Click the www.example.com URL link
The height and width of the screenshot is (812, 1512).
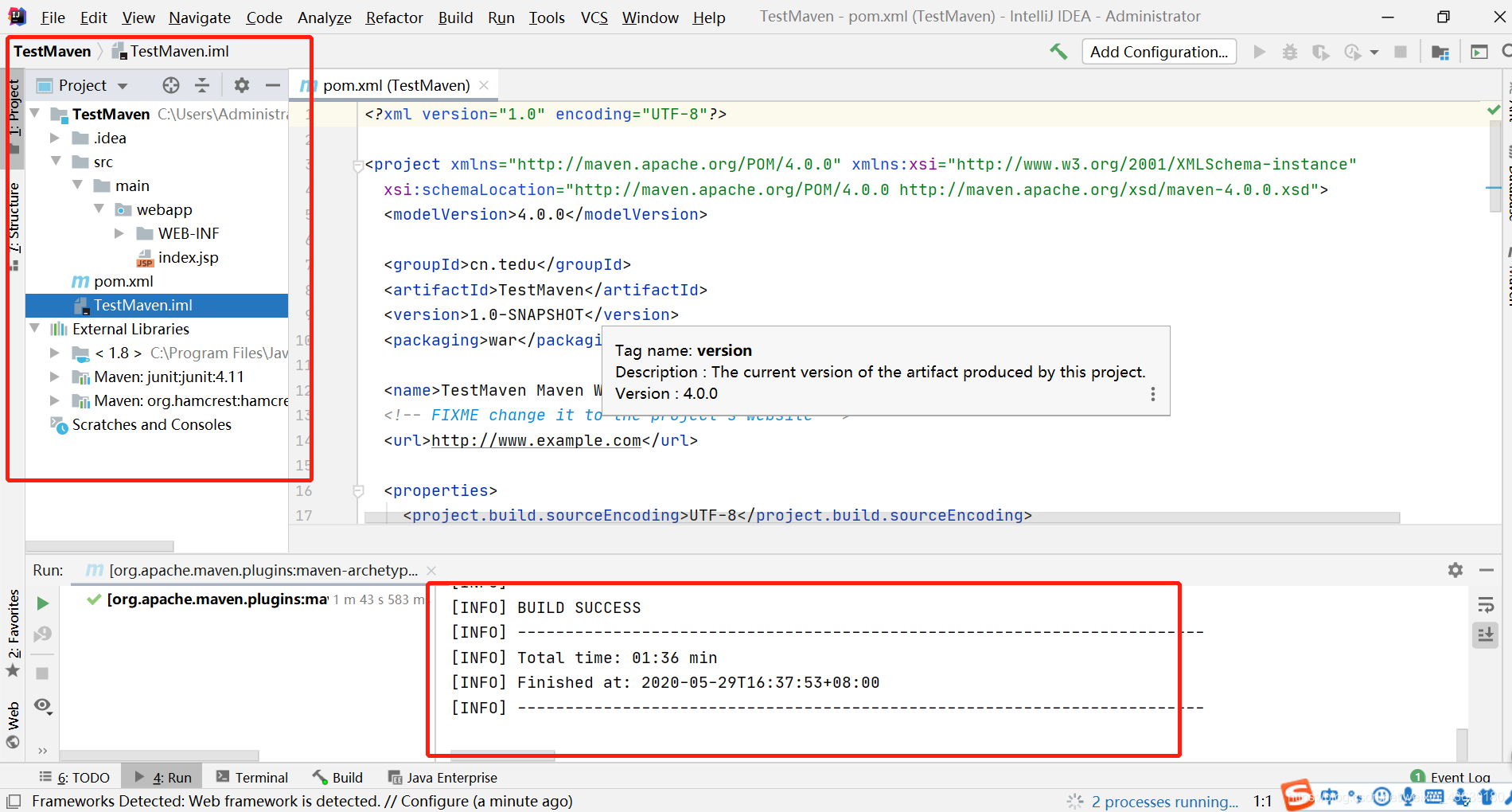pyautogui.click(x=536, y=440)
